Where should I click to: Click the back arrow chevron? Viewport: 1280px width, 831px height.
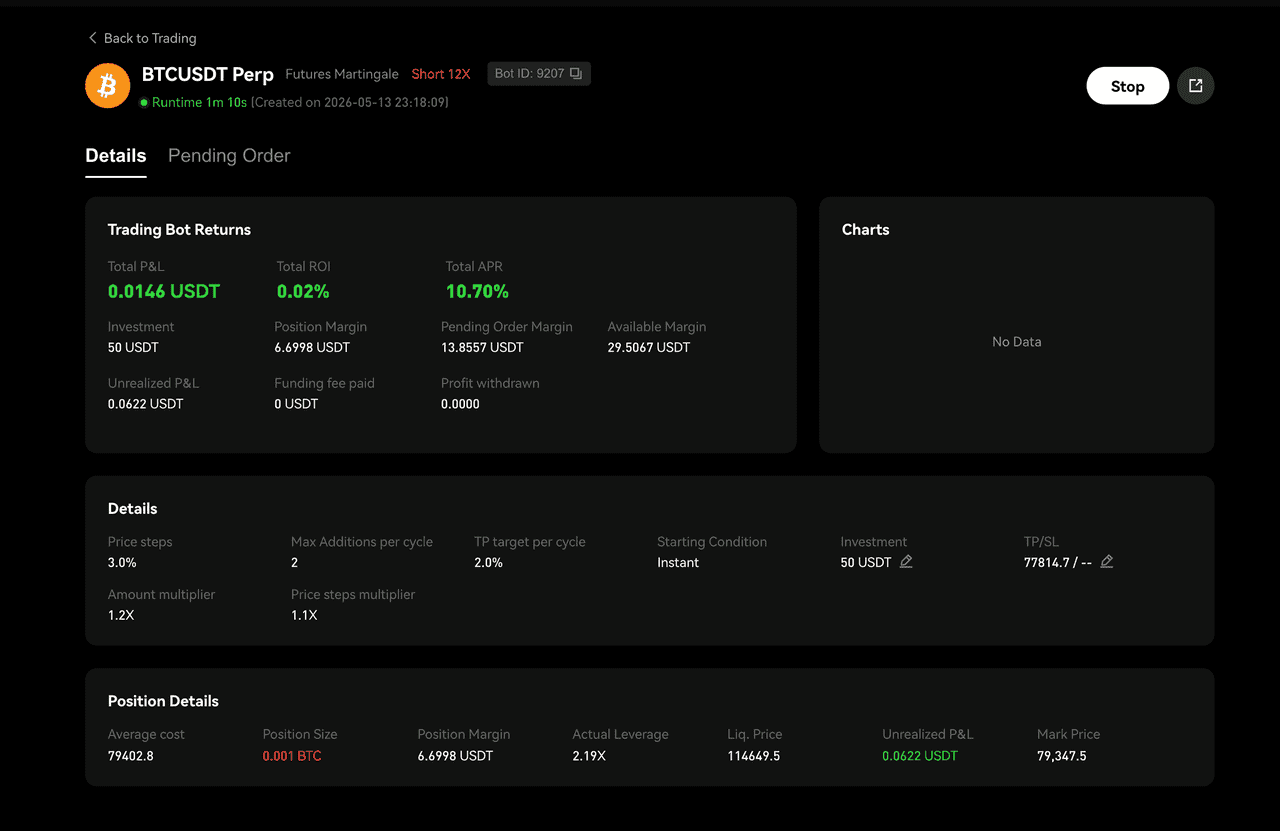[93, 38]
